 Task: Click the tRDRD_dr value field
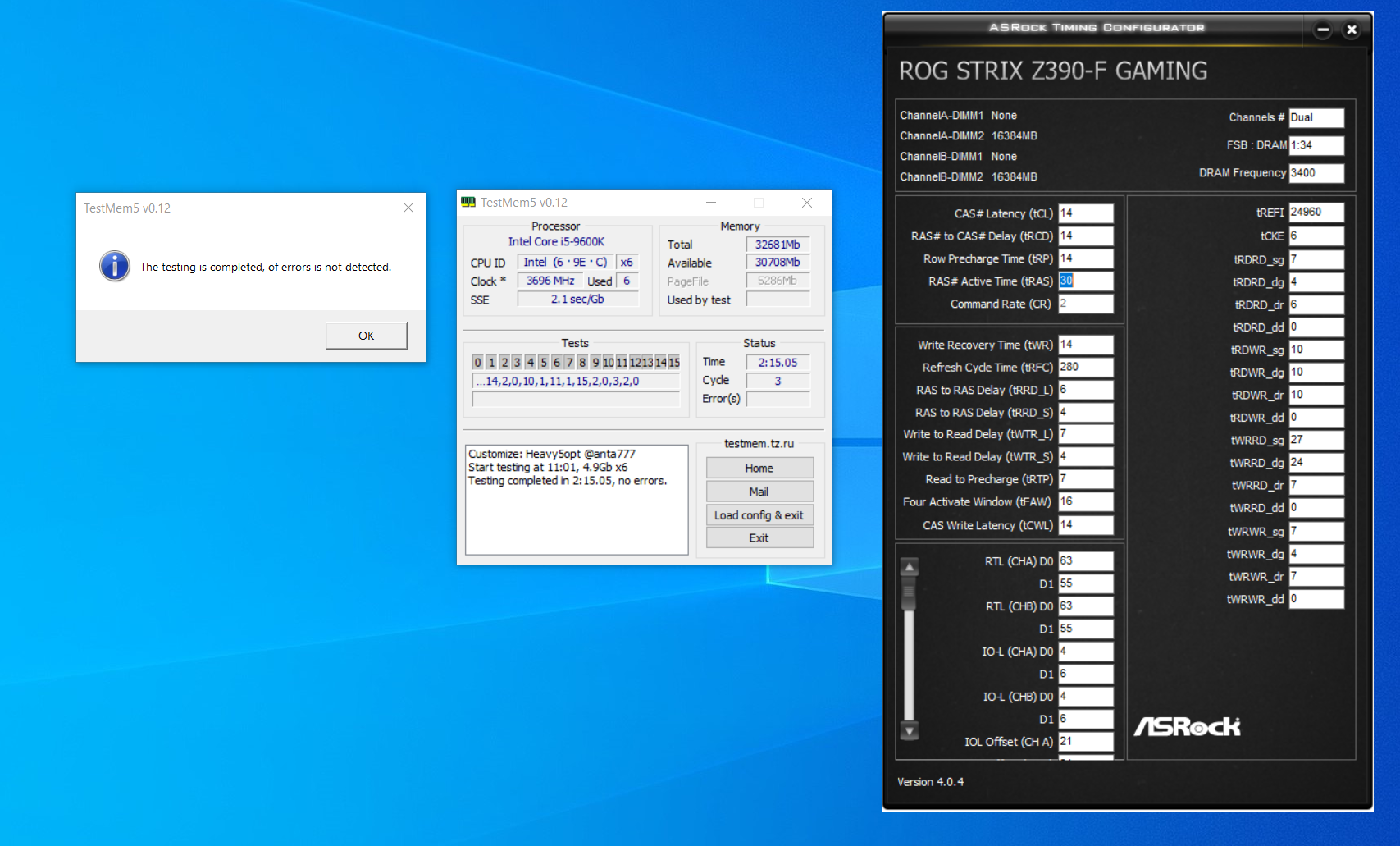1316,304
